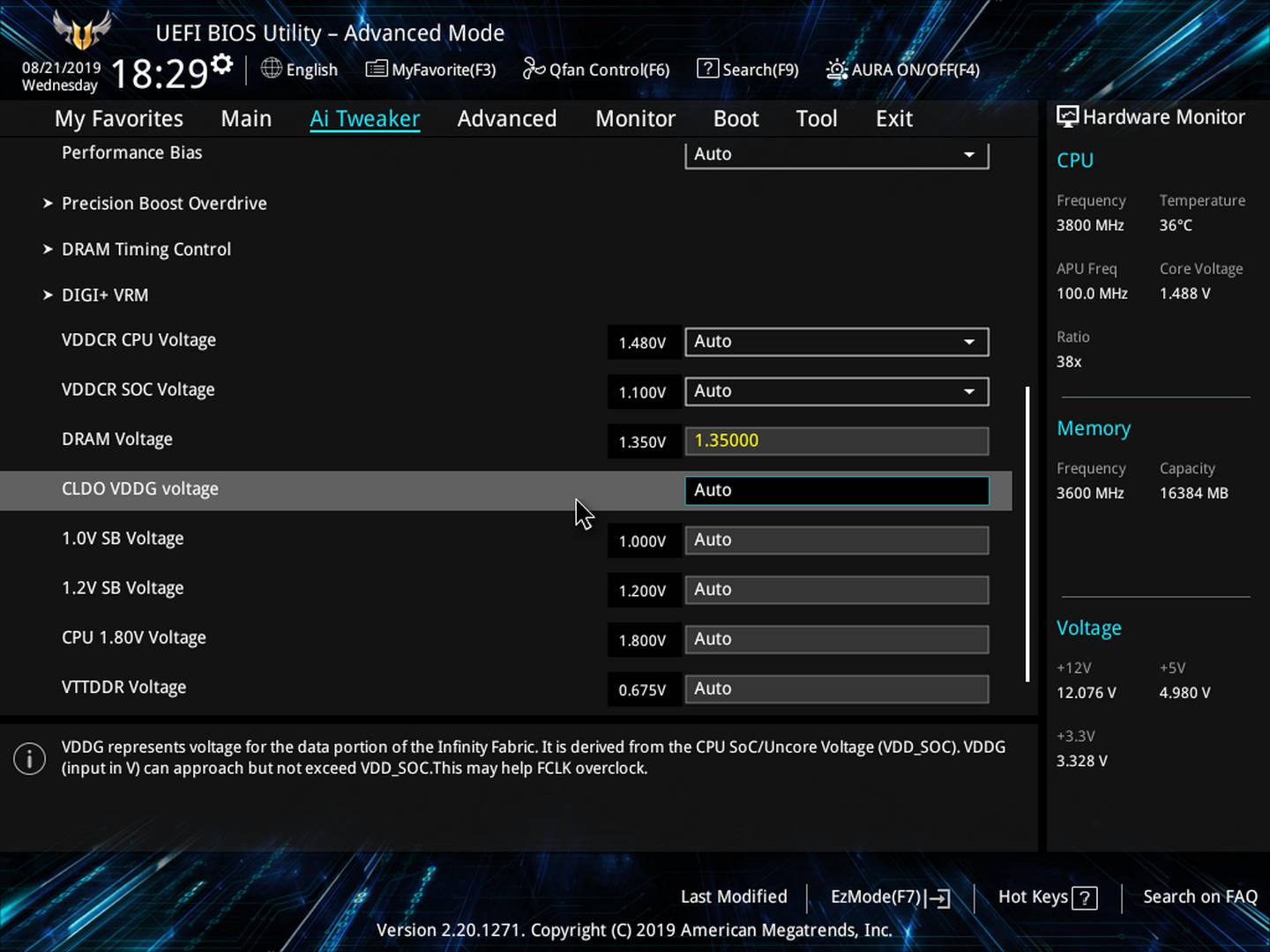Screen dimensions: 1270x952
Task: Click the EzMode arrow exit icon
Action: [x=938, y=898]
